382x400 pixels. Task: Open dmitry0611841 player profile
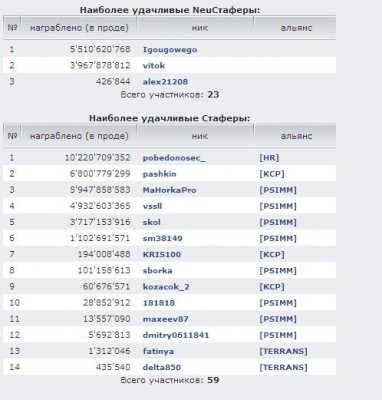click(x=176, y=335)
